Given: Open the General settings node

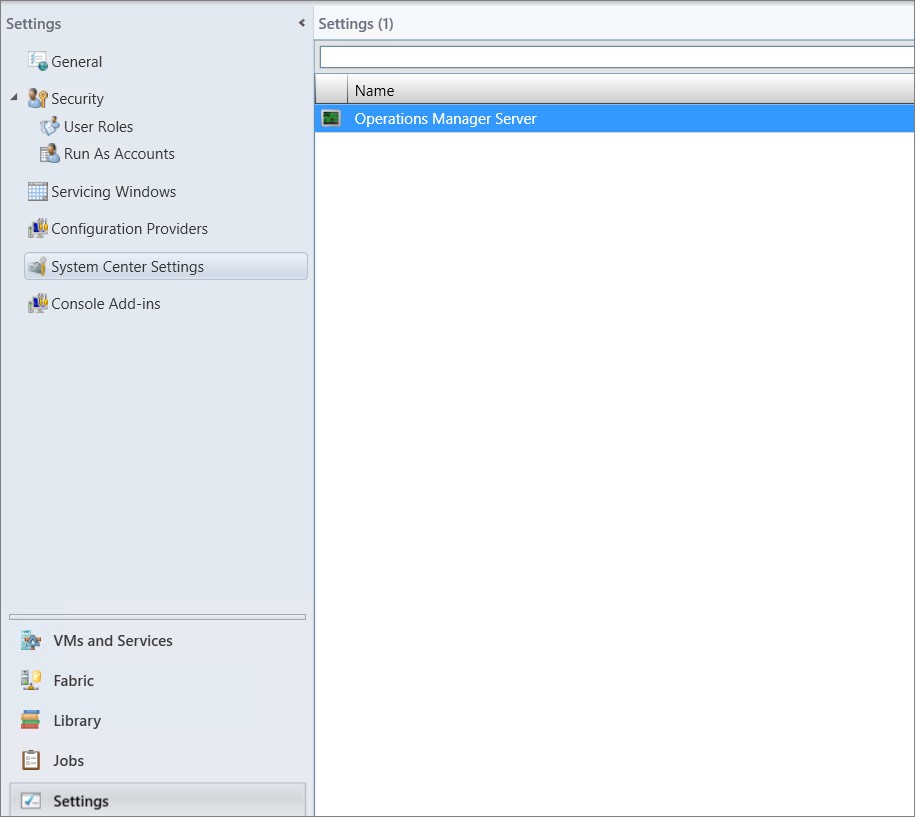Looking at the screenshot, I should pyautogui.click(x=76, y=61).
